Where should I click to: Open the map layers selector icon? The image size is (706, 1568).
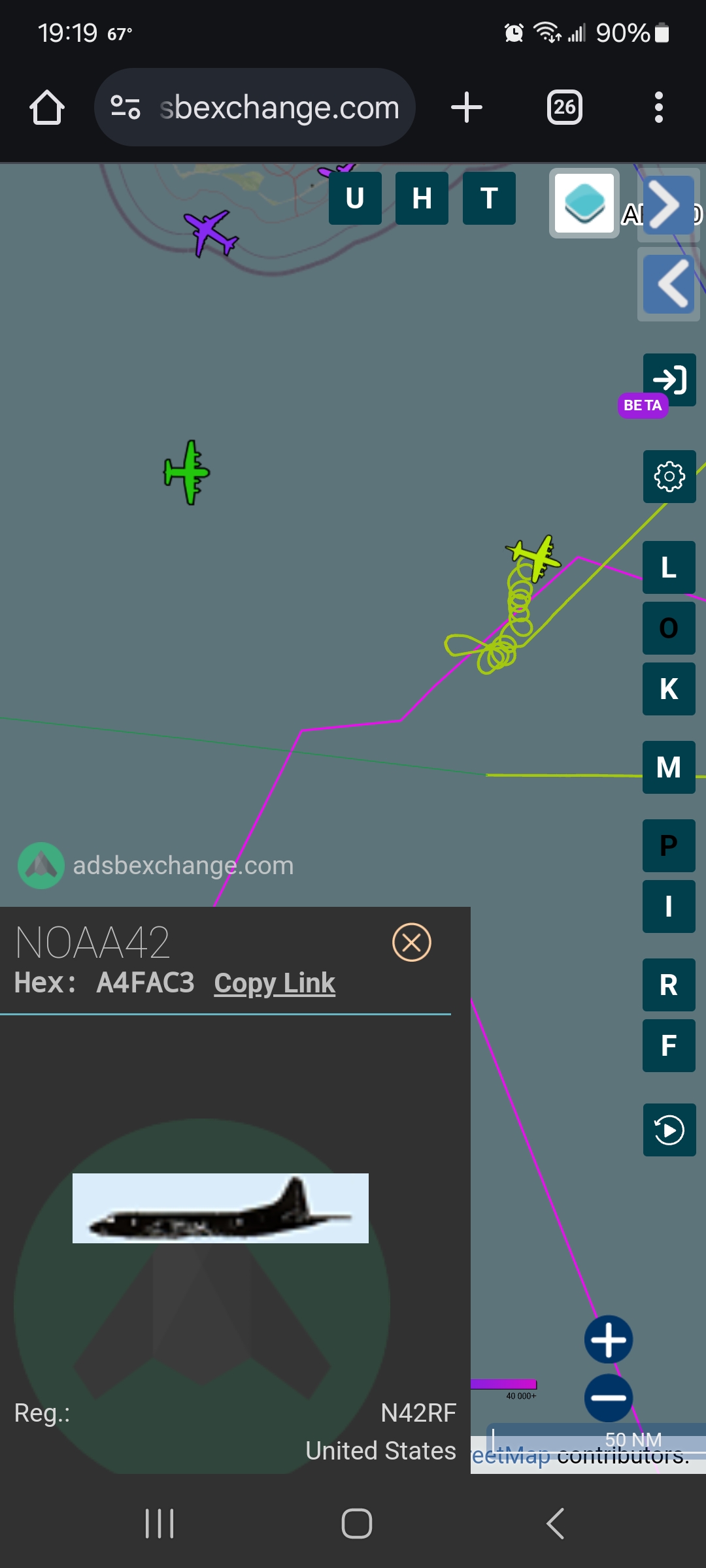click(584, 203)
